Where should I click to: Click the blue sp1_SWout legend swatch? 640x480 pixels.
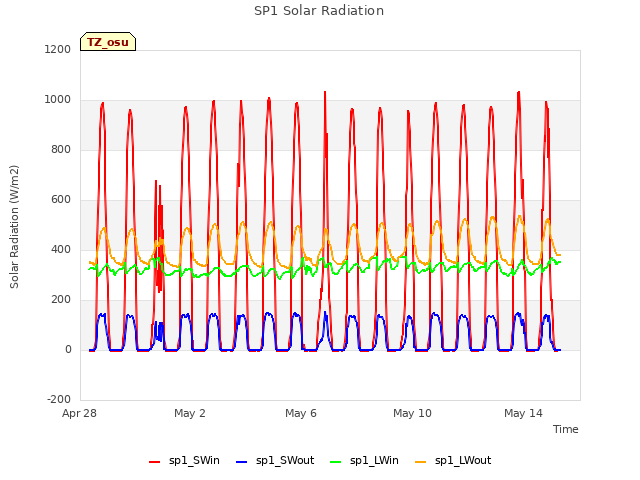pos(242,462)
